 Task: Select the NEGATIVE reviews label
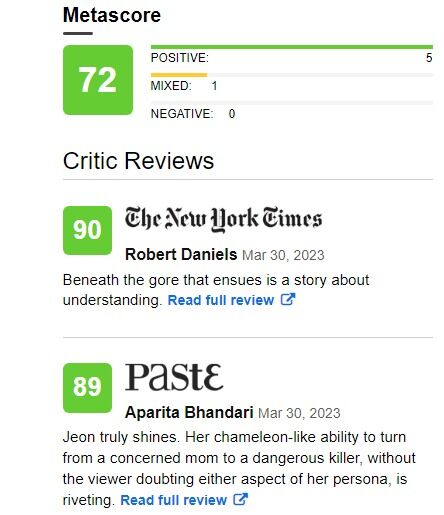[x=182, y=114]
